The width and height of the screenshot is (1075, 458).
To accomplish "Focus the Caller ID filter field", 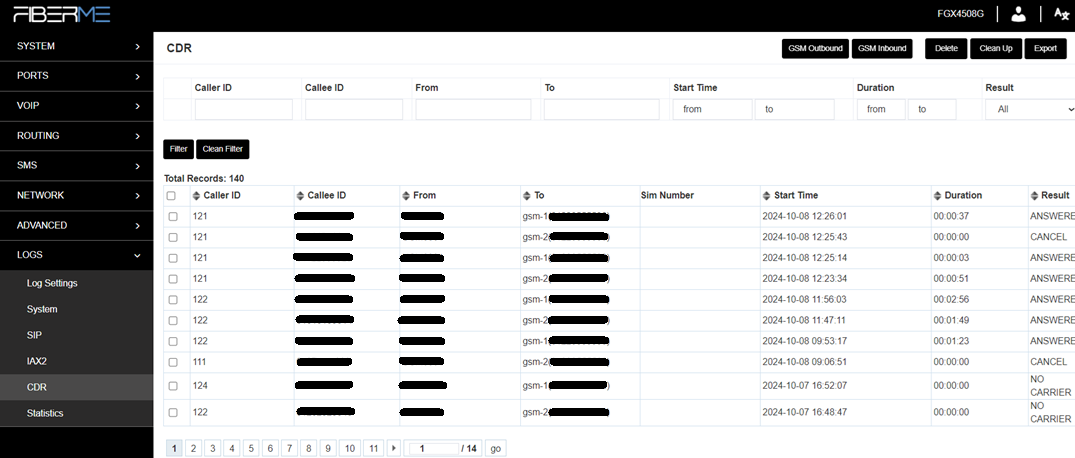I will 243,110.
